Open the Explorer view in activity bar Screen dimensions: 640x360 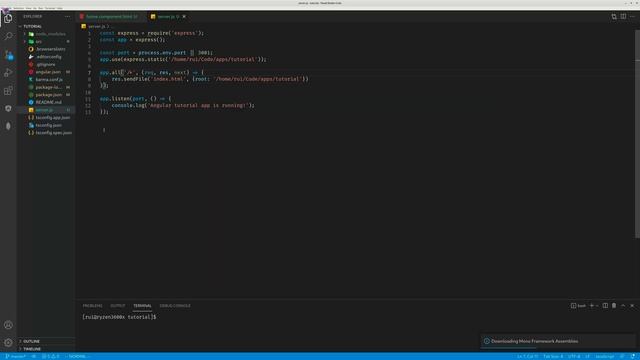click(8, 18)
